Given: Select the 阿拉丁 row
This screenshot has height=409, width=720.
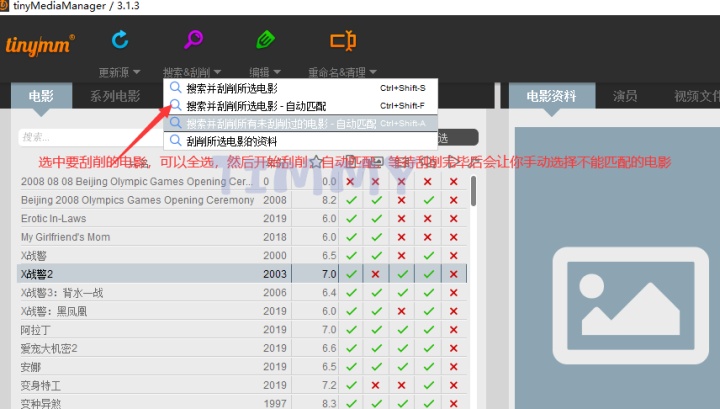Looking at the screenshot, I should tap(242, 330).
